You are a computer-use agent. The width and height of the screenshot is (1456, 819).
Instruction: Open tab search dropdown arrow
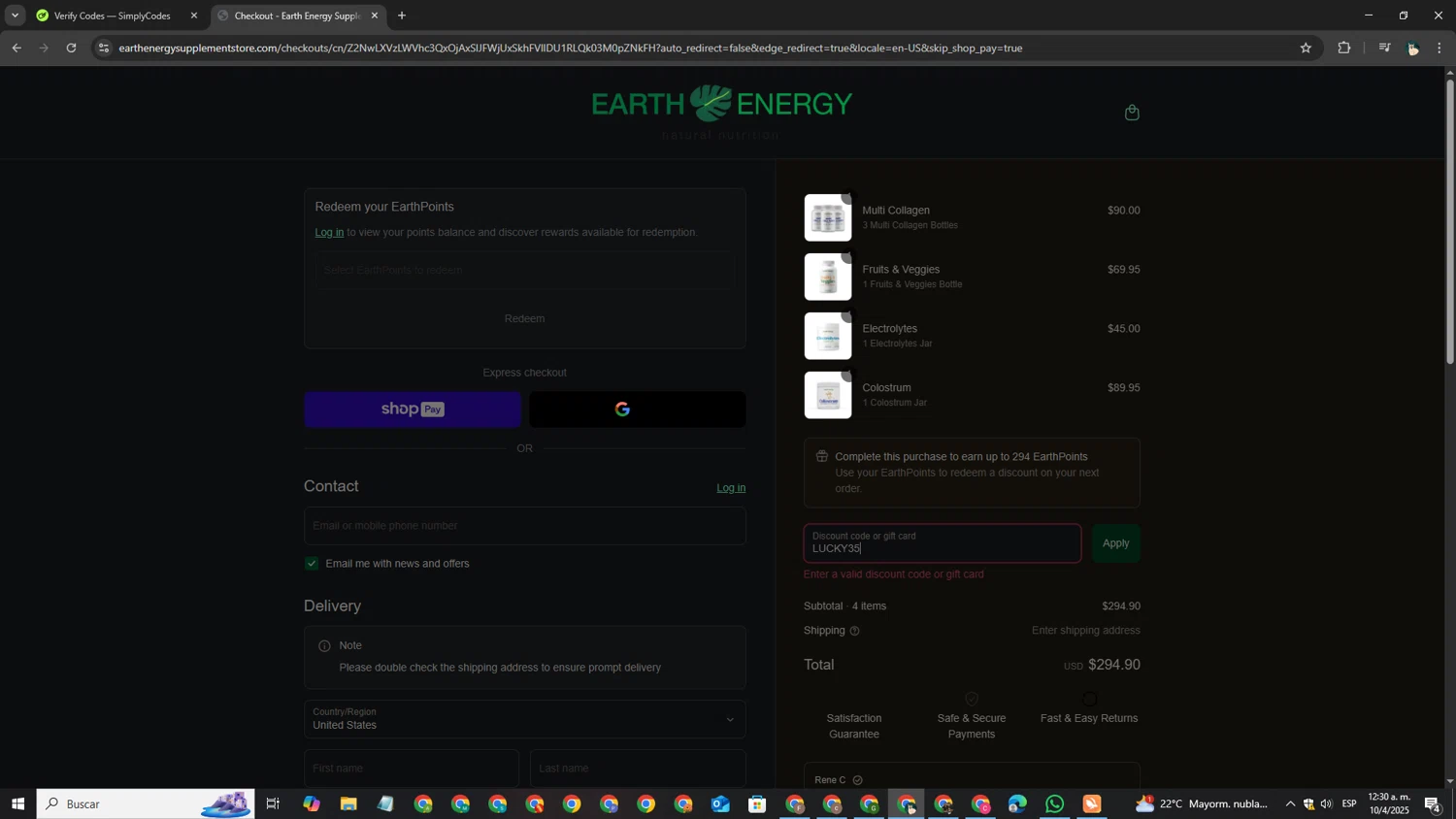click(15, 16)
